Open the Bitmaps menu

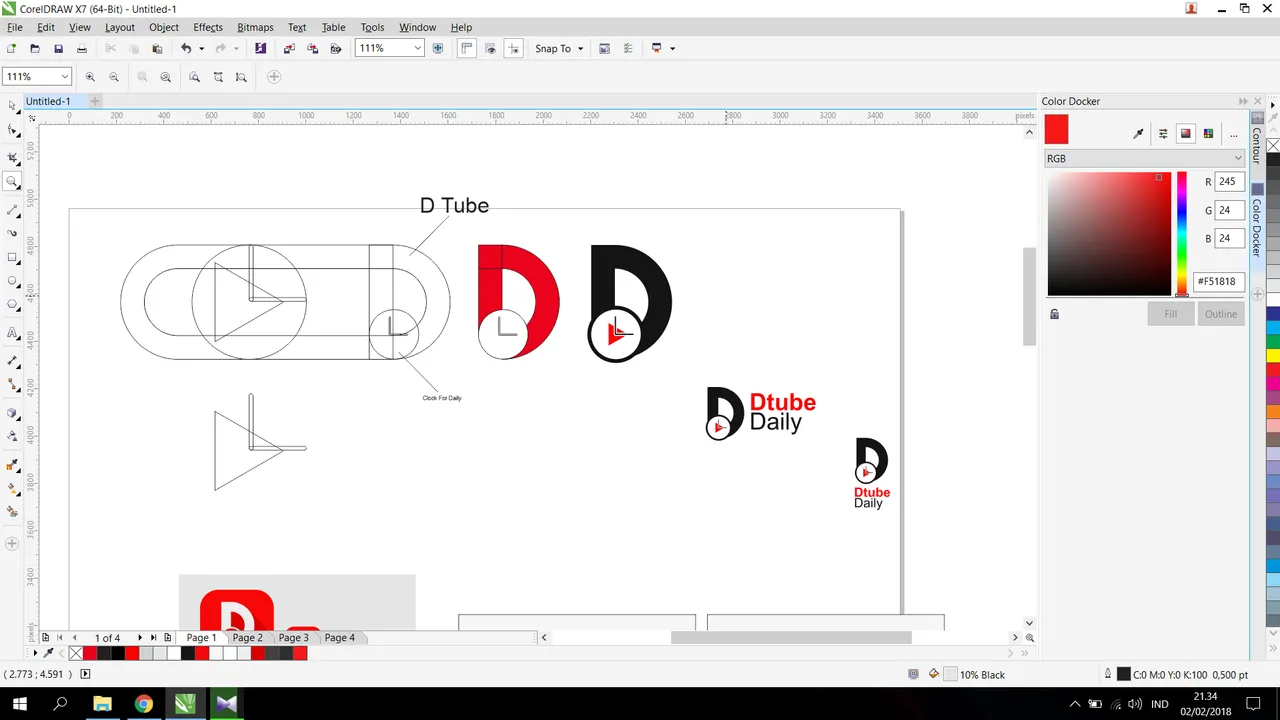point(256,27)
